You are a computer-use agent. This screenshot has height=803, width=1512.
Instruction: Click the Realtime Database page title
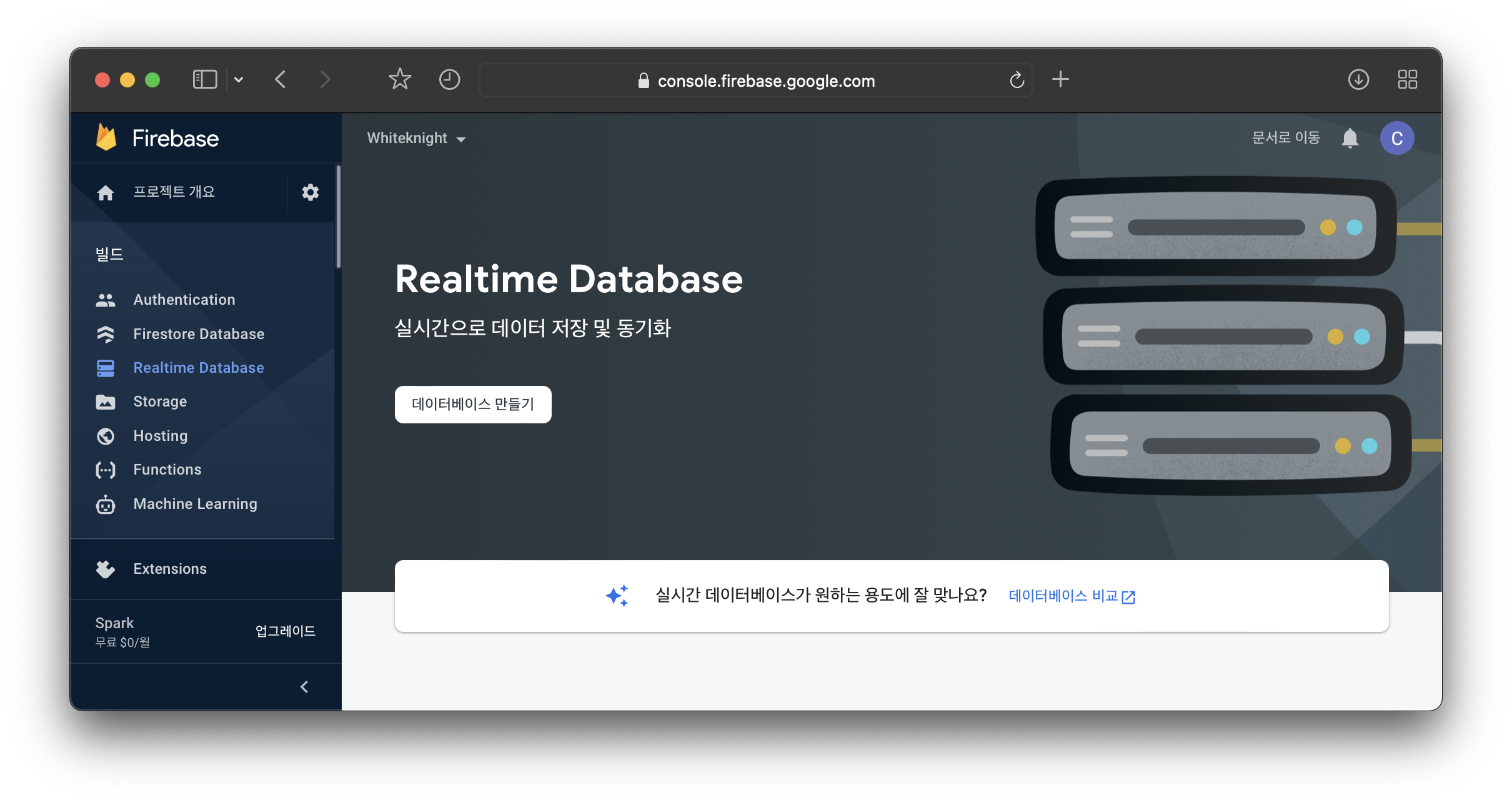click(569, 279)
